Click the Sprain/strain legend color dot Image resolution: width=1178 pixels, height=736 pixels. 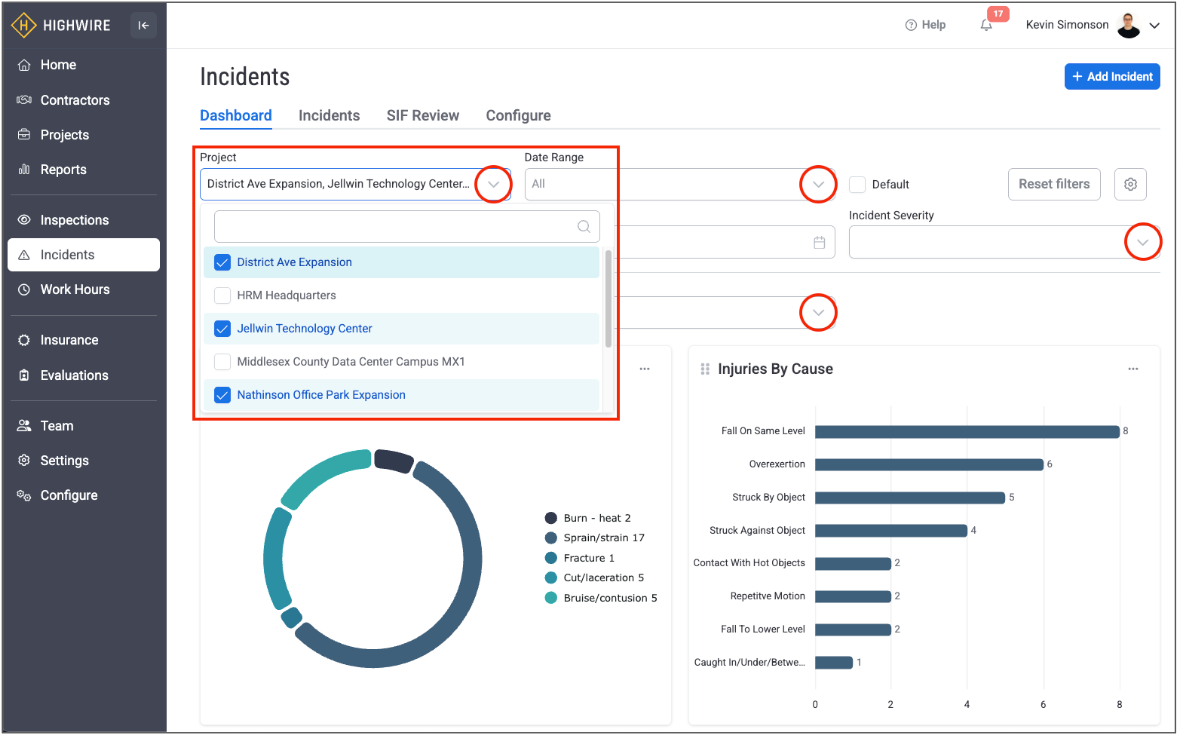pyautogui.click(x=551, y=538)
